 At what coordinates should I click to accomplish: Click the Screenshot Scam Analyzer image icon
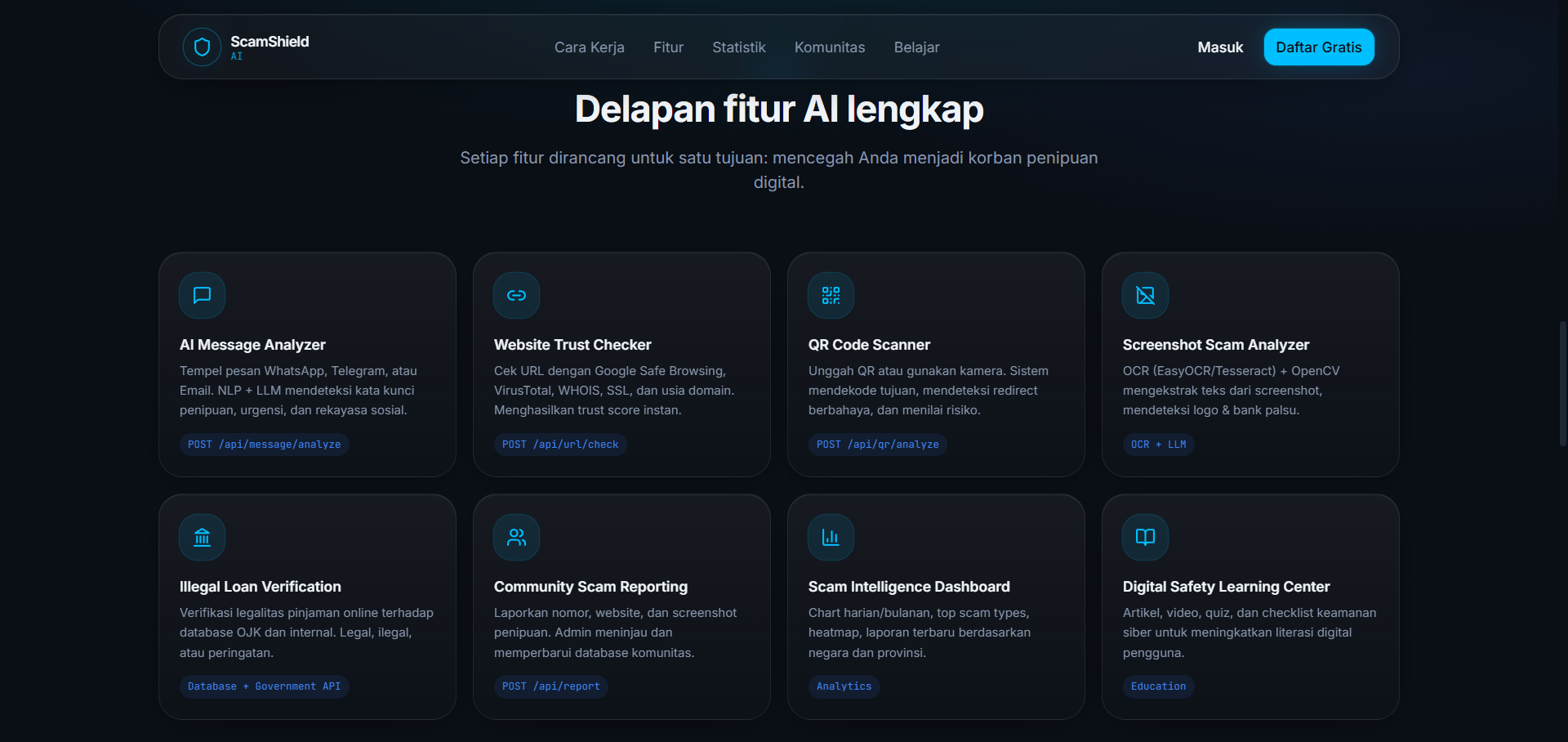click(1145, 295)
